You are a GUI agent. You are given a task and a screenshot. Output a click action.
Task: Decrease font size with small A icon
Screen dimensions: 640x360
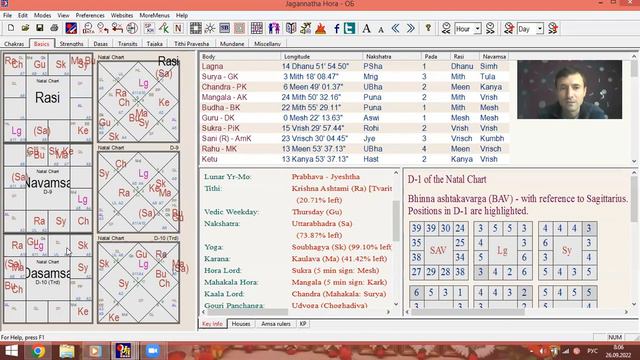[381, 29]
